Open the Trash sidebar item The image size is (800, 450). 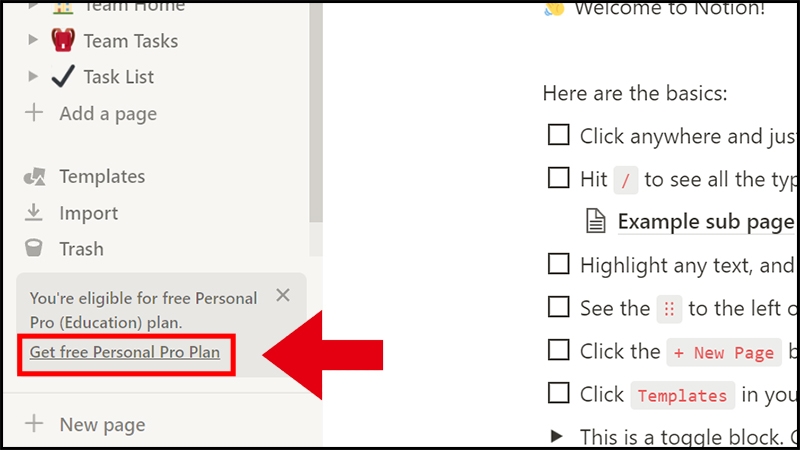click(x=81, y=249)
